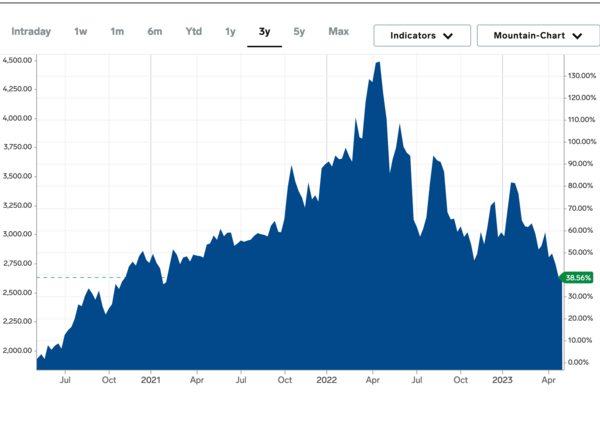
Task: Switch to the Intraday time range
Action: point(31,32)
